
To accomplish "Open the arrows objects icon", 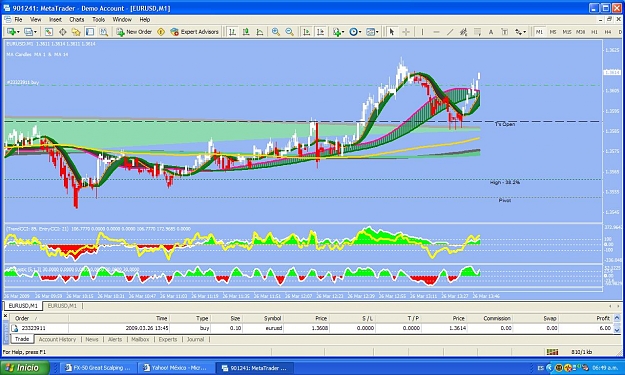I will pos(518,32).
